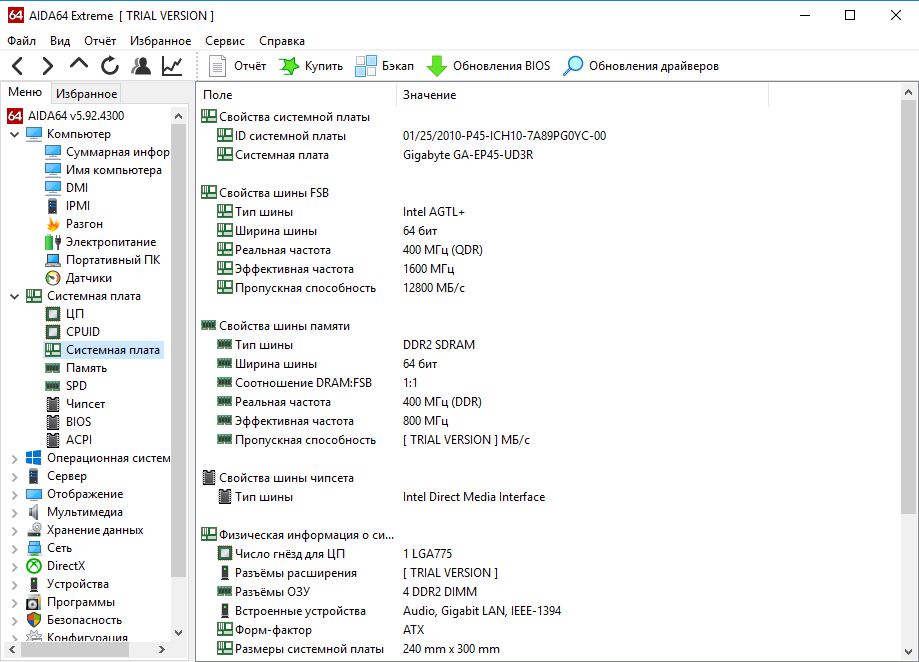Viewport: 919px width, 662px height.
Task: Go back with the left arrow icon
Action: [x=18, y=66]
